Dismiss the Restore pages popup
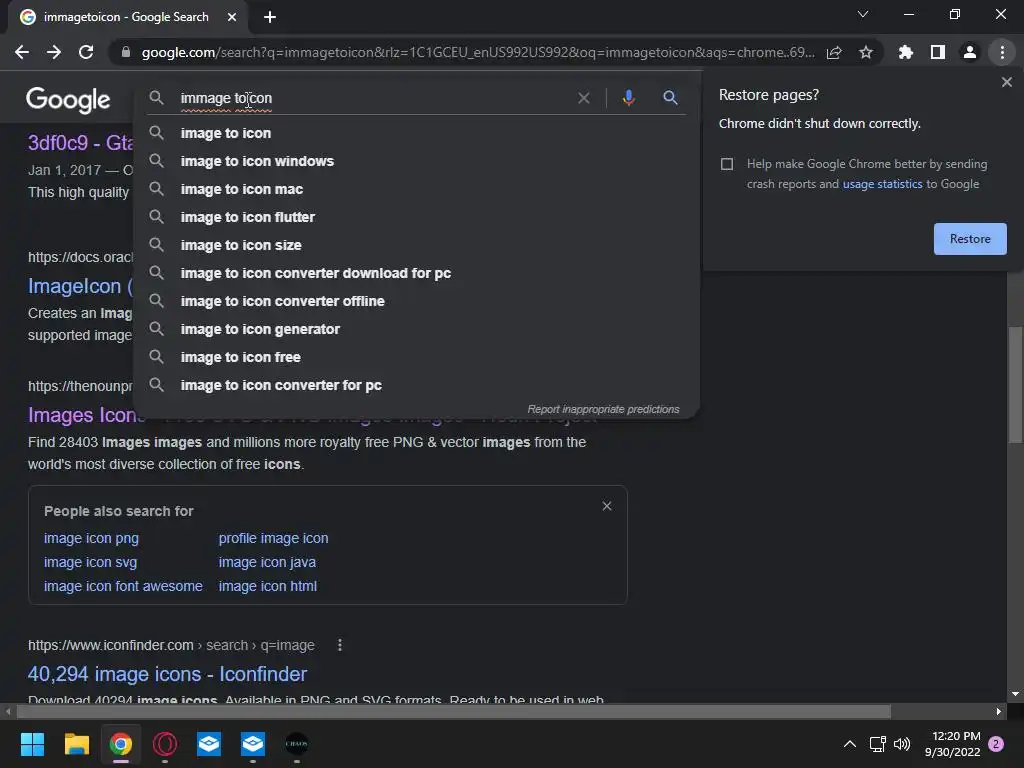1024x768 pixels. pos(1006,82)
